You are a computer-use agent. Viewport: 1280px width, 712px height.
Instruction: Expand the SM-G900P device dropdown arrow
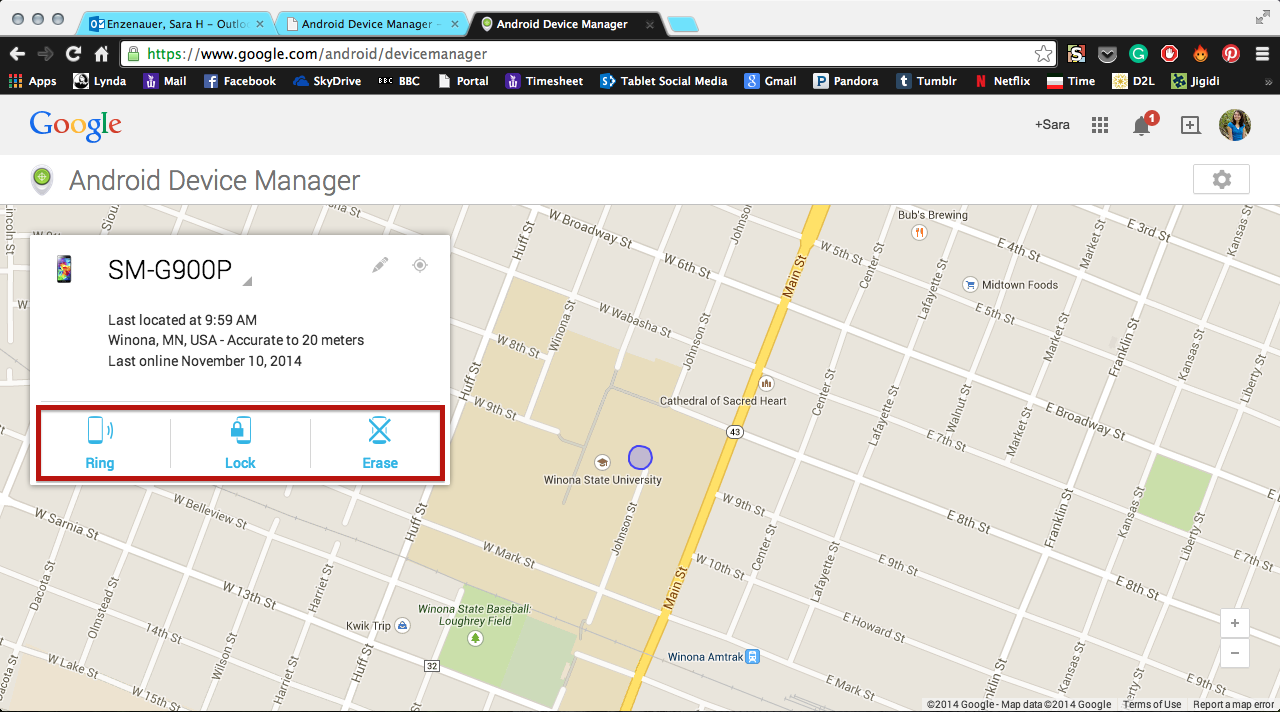pyautogui.click(x=247, y=282)
